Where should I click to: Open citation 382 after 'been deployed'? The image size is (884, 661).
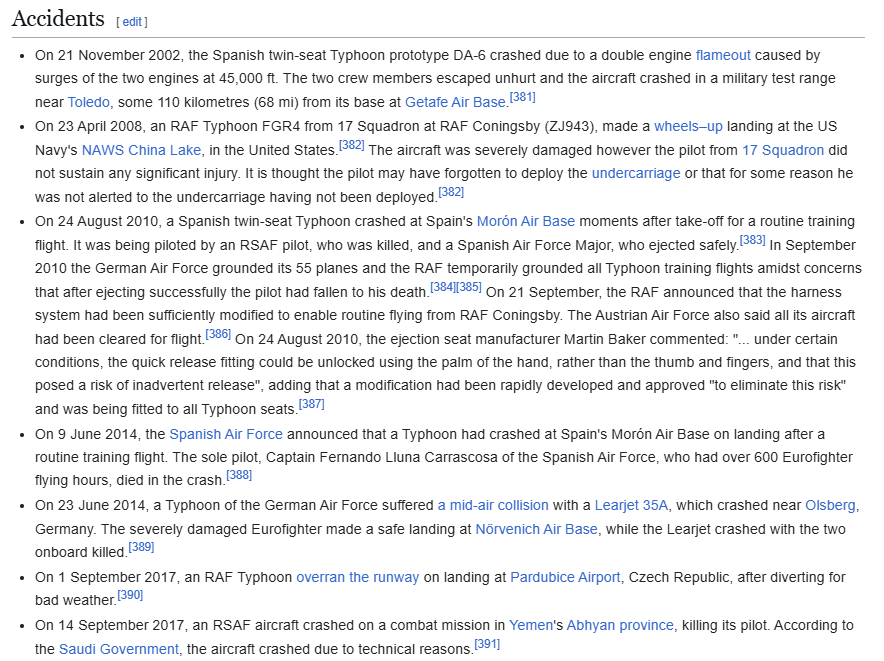[x=451, y=192]
